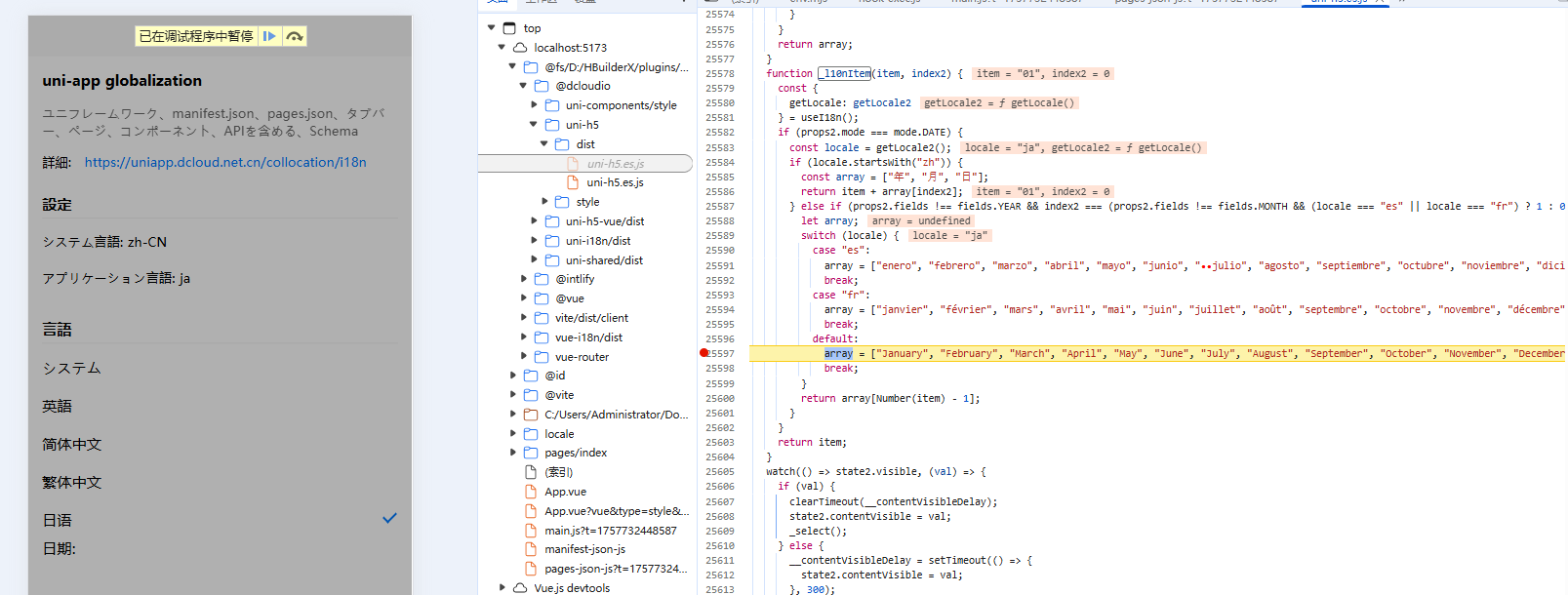Image resolution: width=1568 pixels, height=595 pixels.
Task: Open the uniapp i18n documentation link
Action: (x=225, y=162)
